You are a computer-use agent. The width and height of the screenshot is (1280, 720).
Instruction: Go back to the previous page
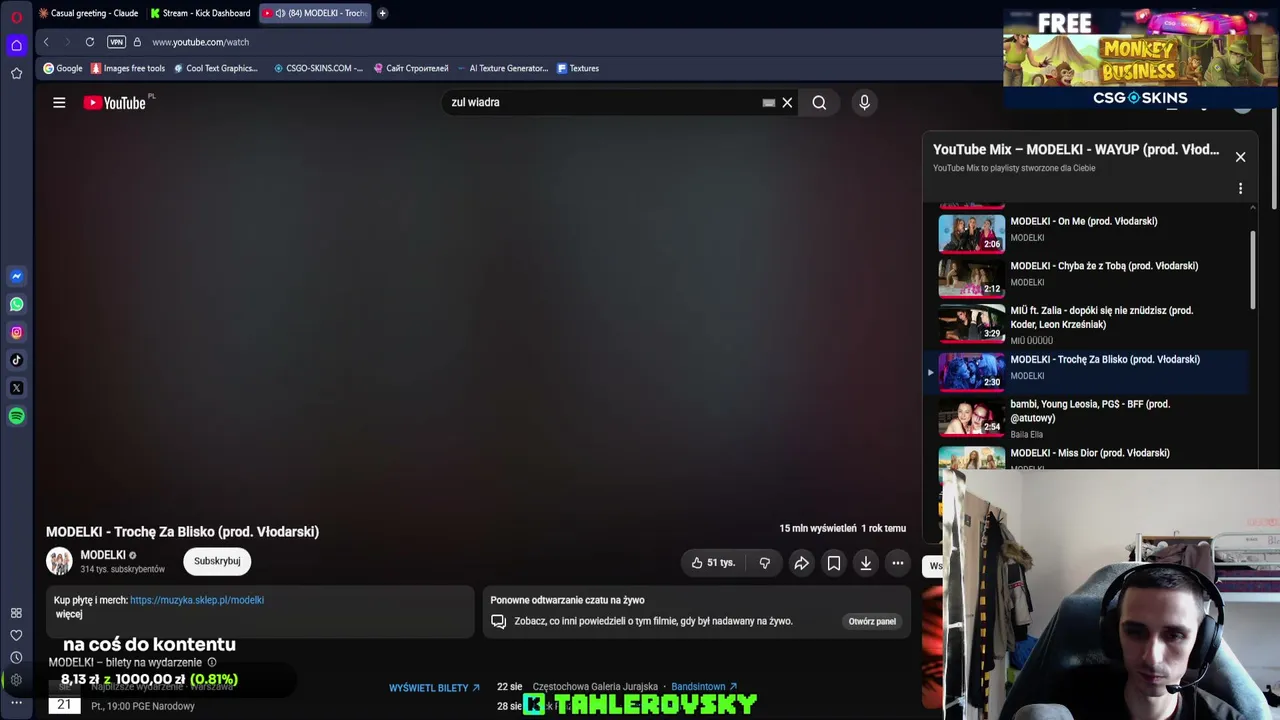pos(46,42)
